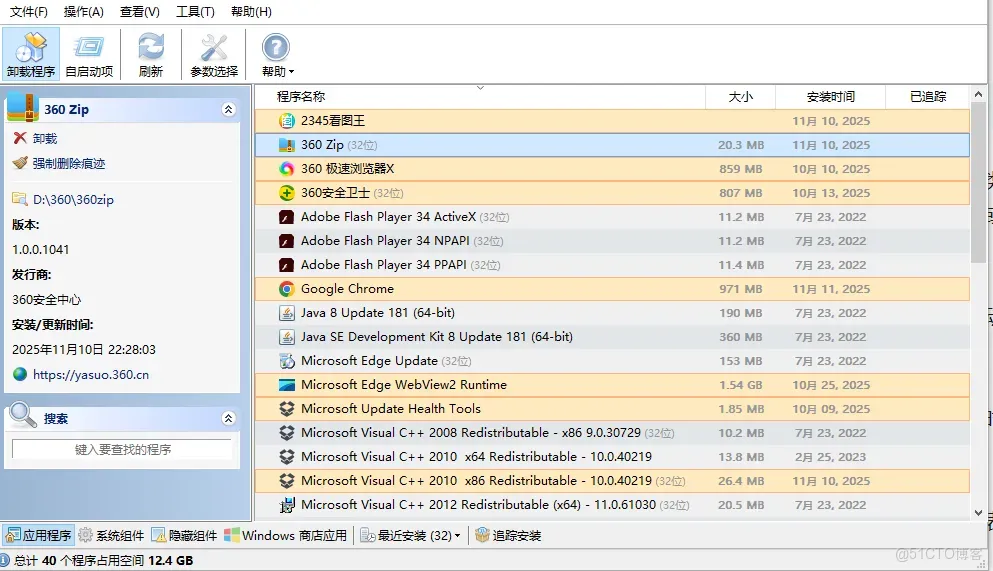Sort by the 程序名称 column header
The width and height of the screenshot is (993, 571).
click(x=480, y=97)
